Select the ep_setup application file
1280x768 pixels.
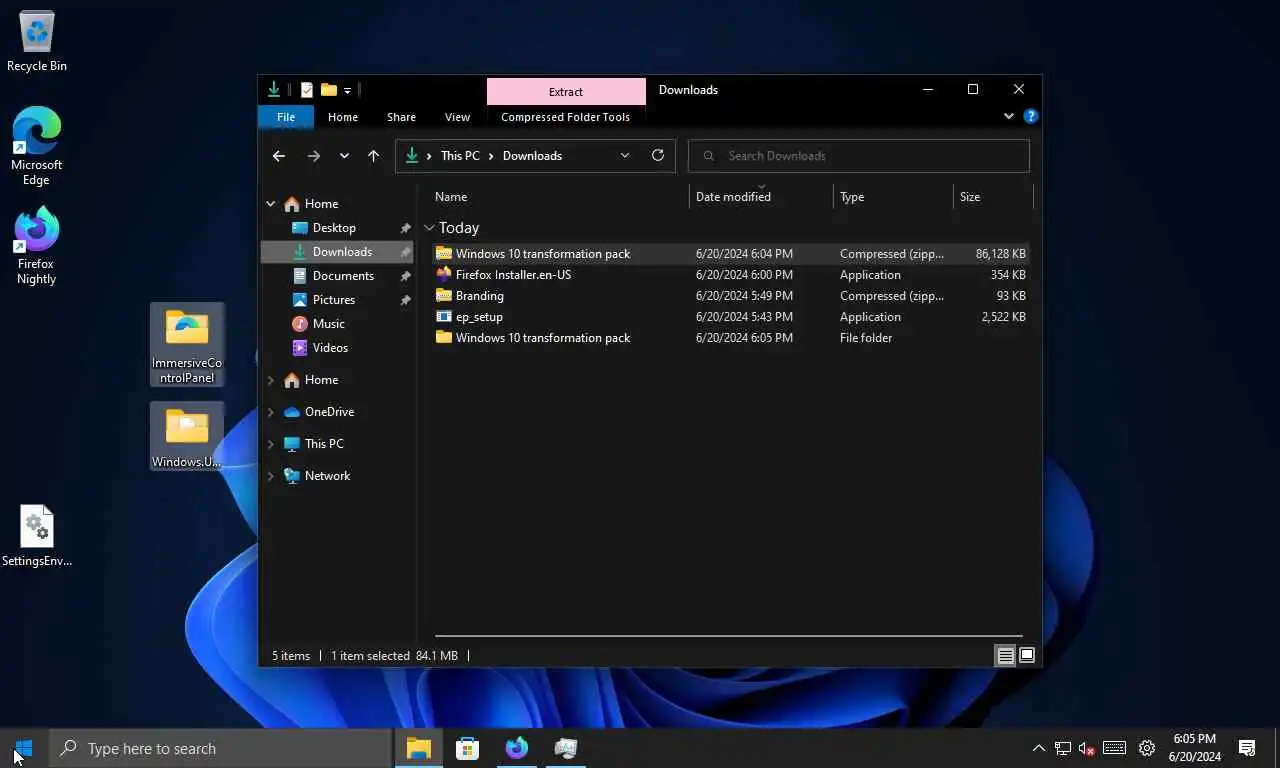click(731, 317)
